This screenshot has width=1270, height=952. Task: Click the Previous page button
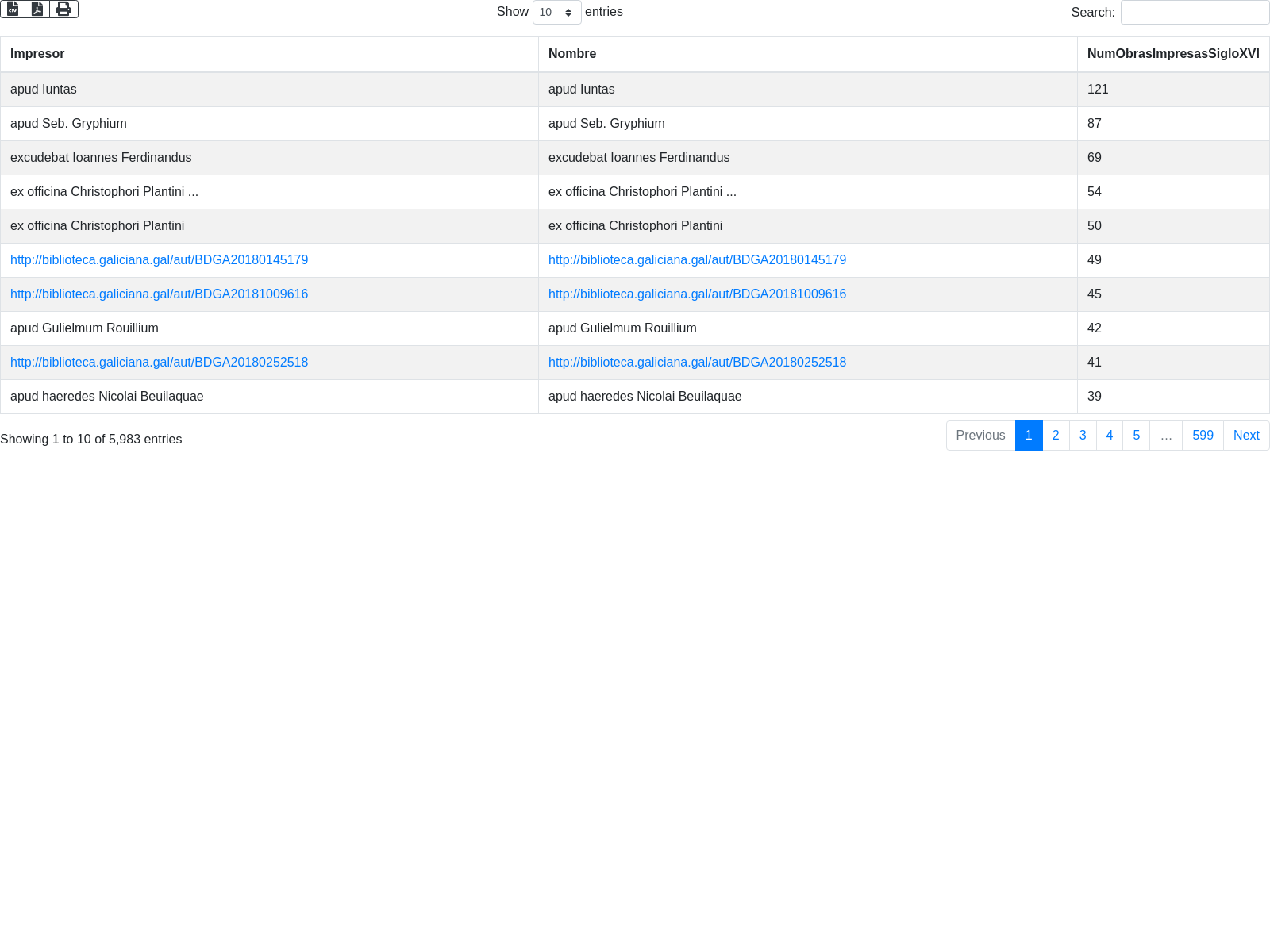980,436
